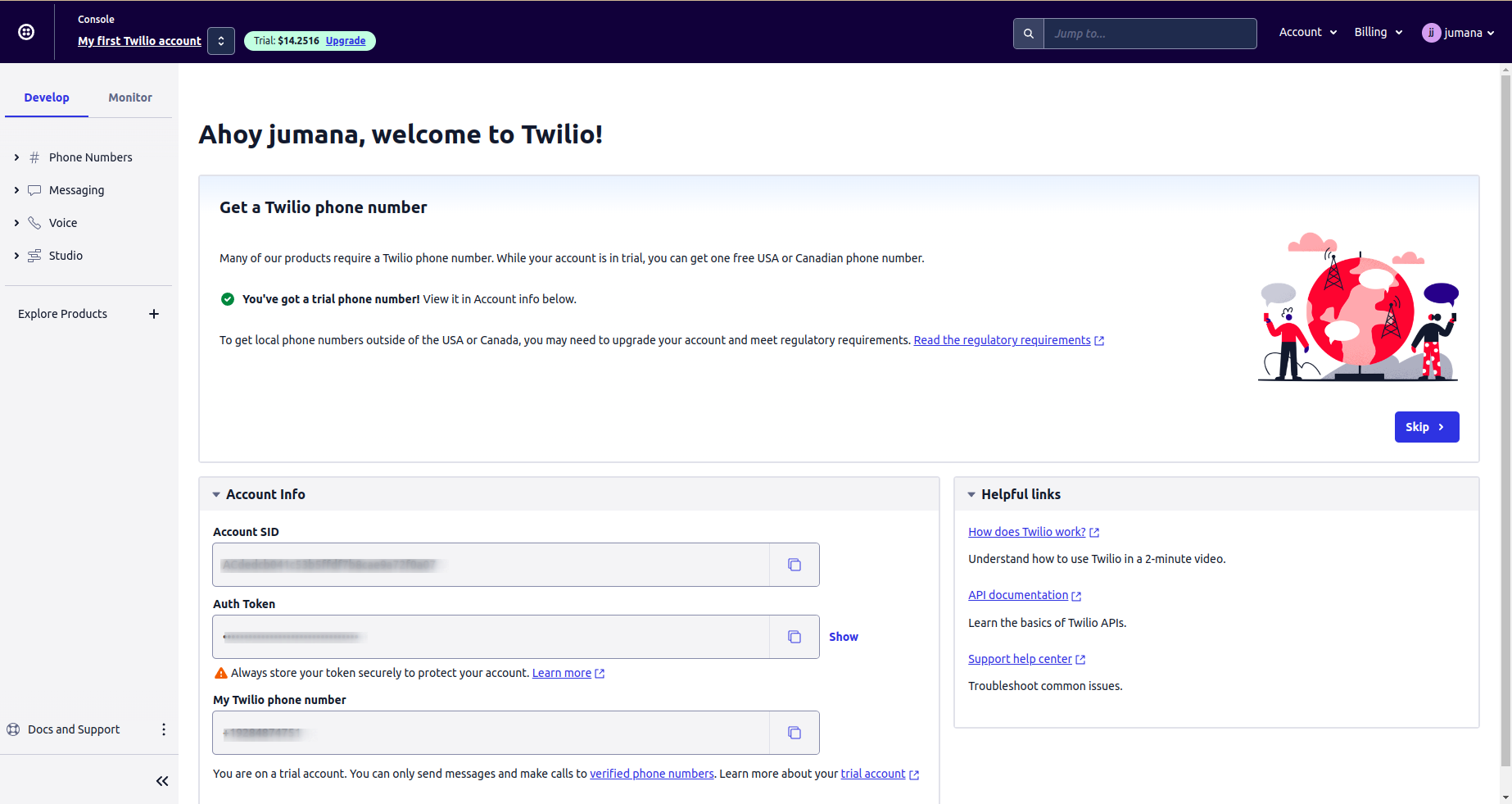This screenshot has height=804, width=1512.
Task: Open the trial account link
Action: (873, 774)
